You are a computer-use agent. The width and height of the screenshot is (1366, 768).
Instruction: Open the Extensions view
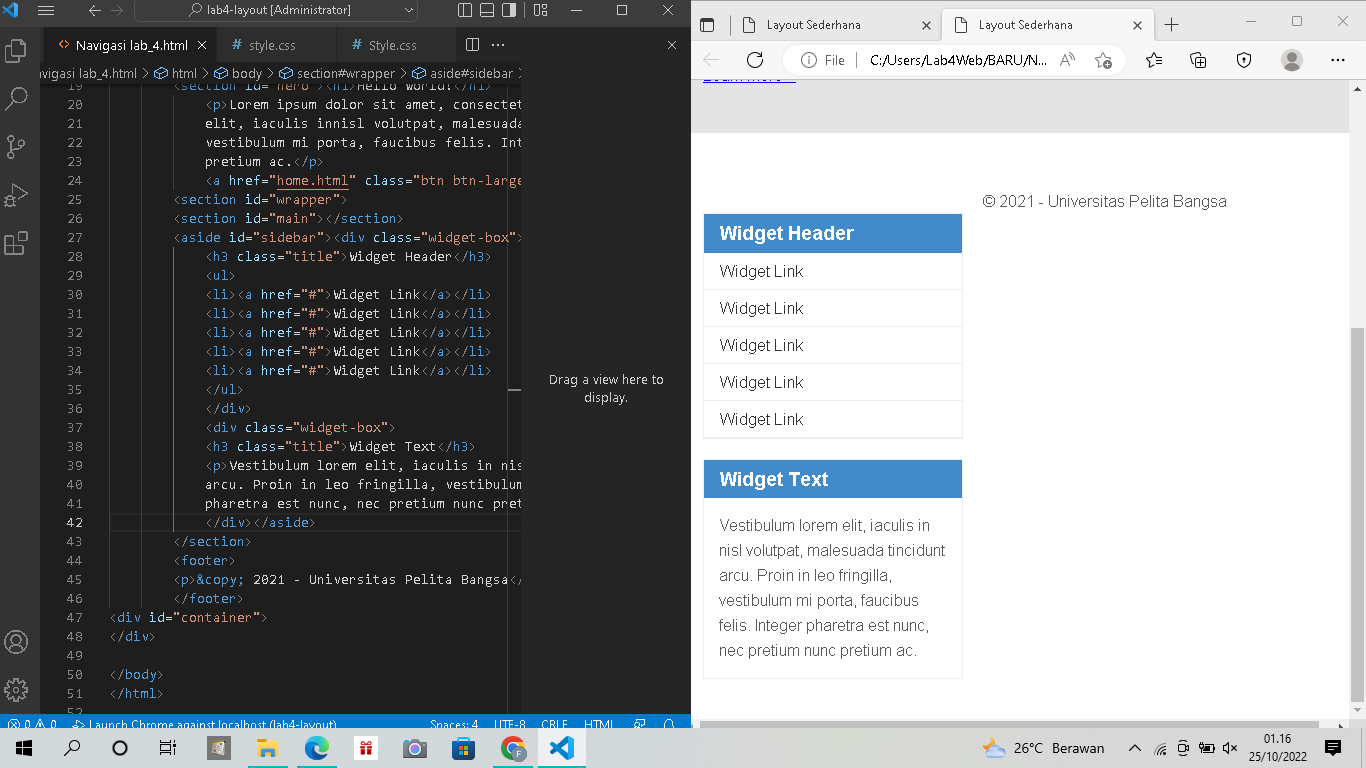pyautogui.click(x=16, y=242)
